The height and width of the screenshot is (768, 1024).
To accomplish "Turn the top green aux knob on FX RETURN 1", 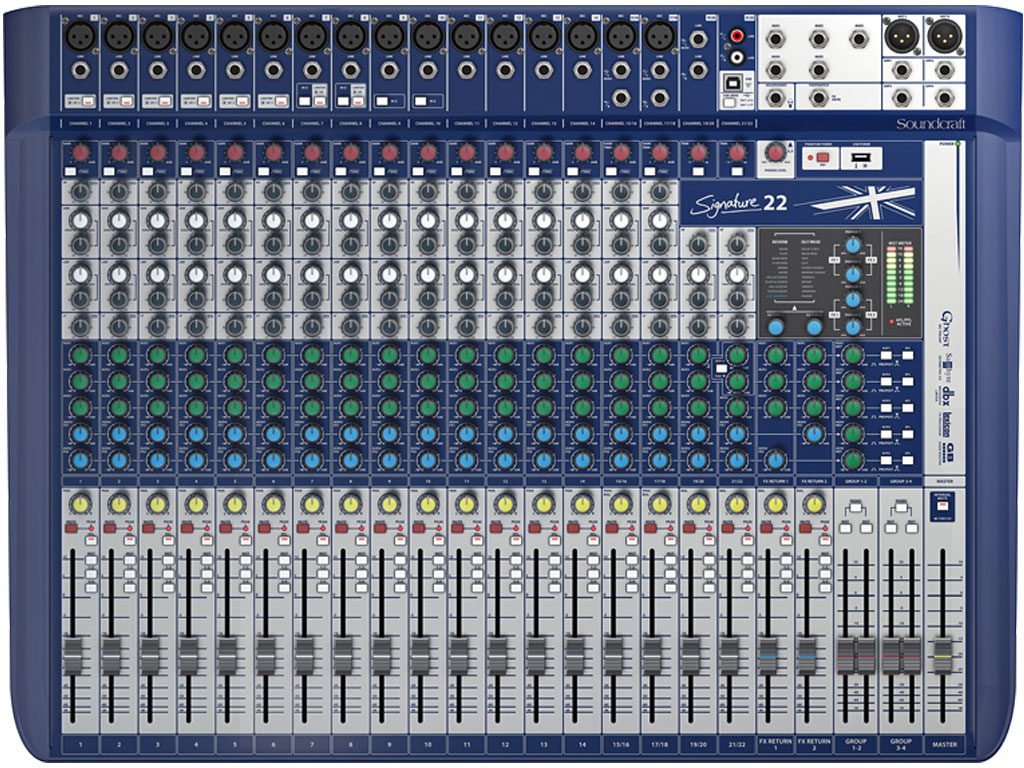I will click(775, 355).
